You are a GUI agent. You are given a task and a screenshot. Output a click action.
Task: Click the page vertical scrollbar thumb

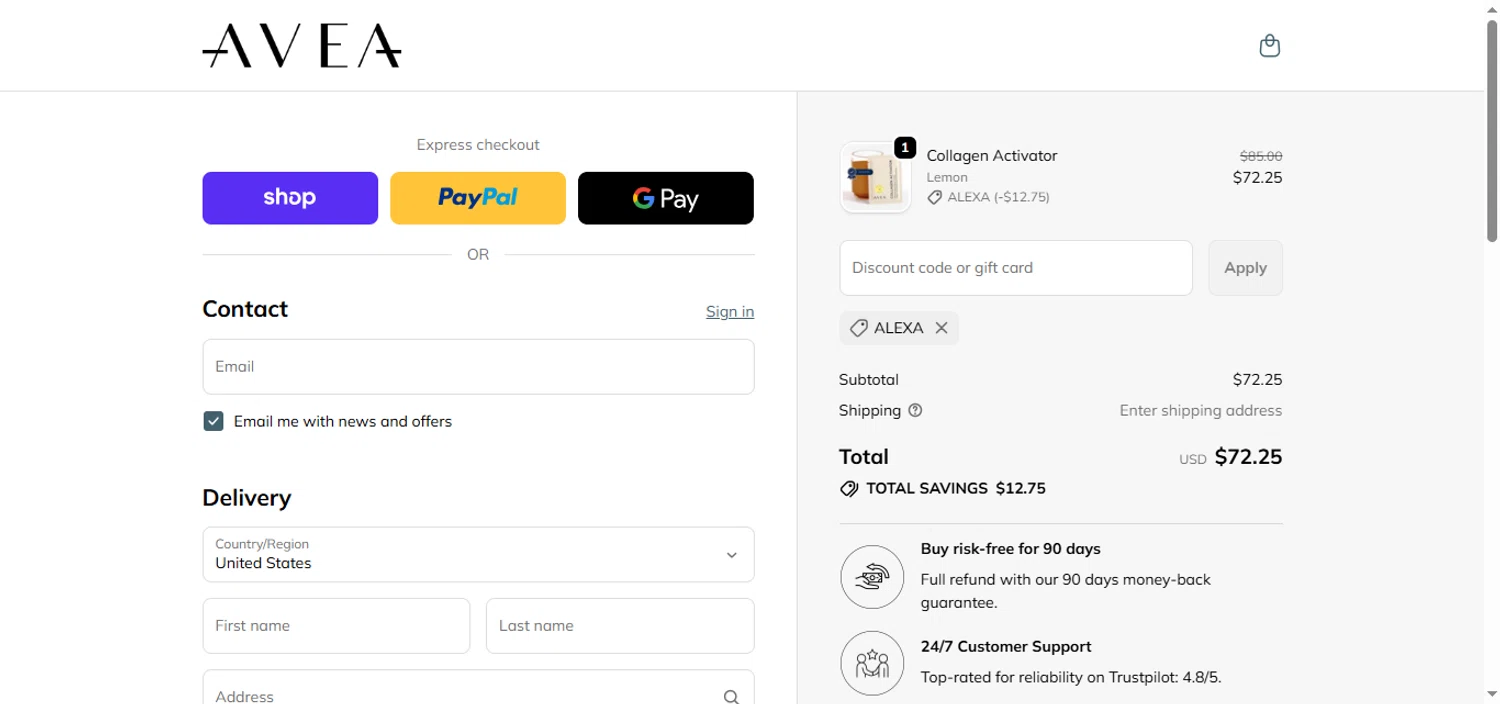tap(1491, 130)
